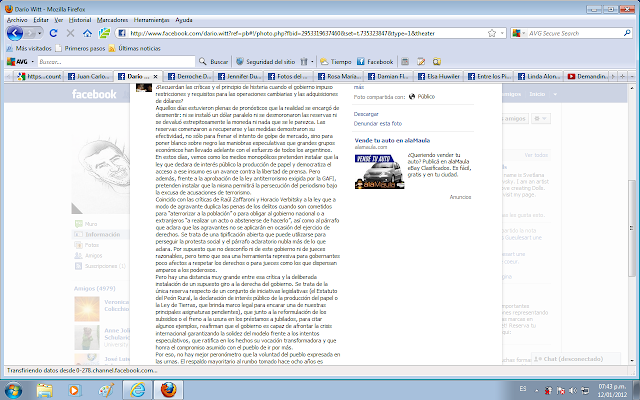The image size is (640, 400).
Task: Click the volume speaker tray icon
Action: pos(572,391)
